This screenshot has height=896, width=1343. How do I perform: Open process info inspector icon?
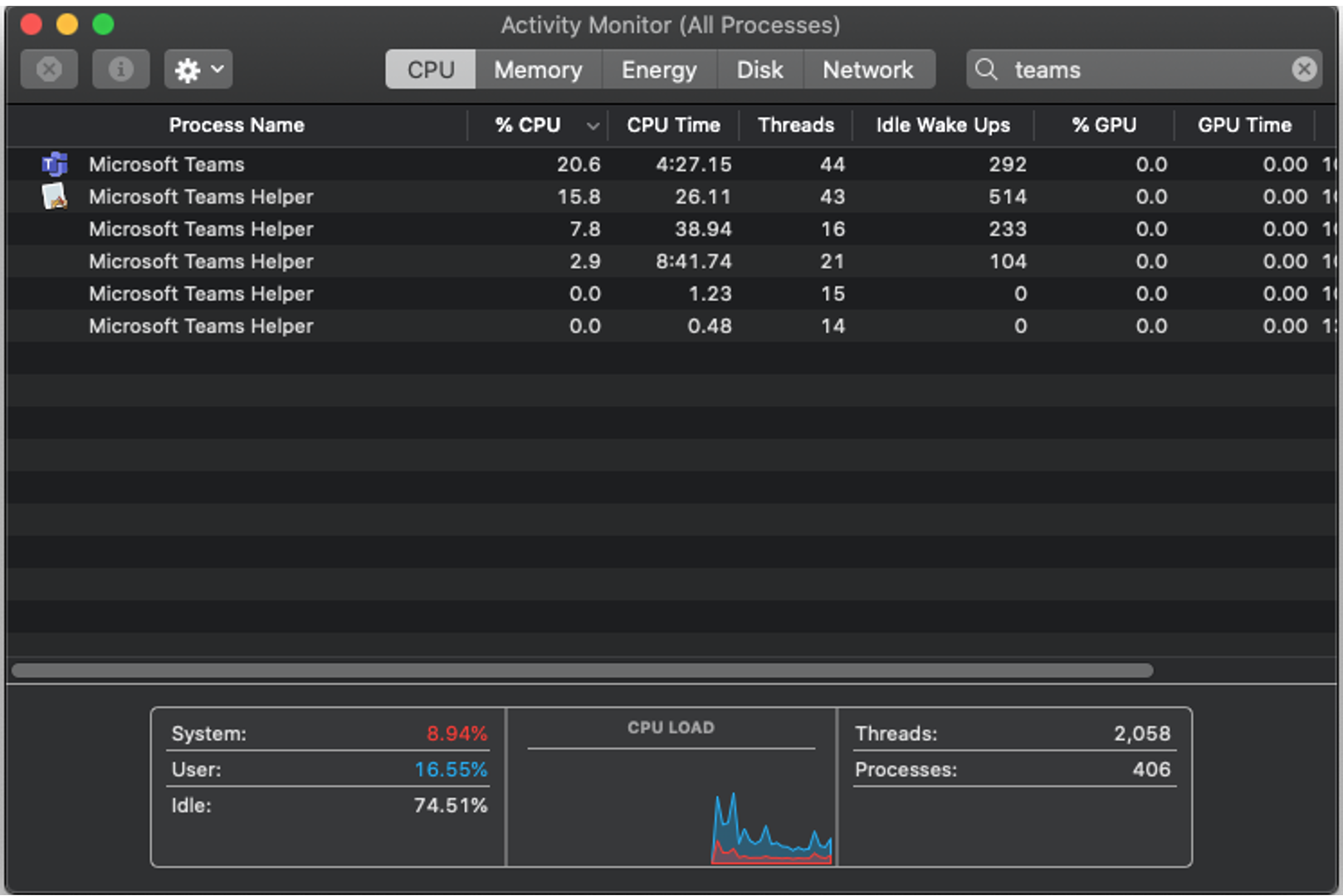tap(120, 69)
